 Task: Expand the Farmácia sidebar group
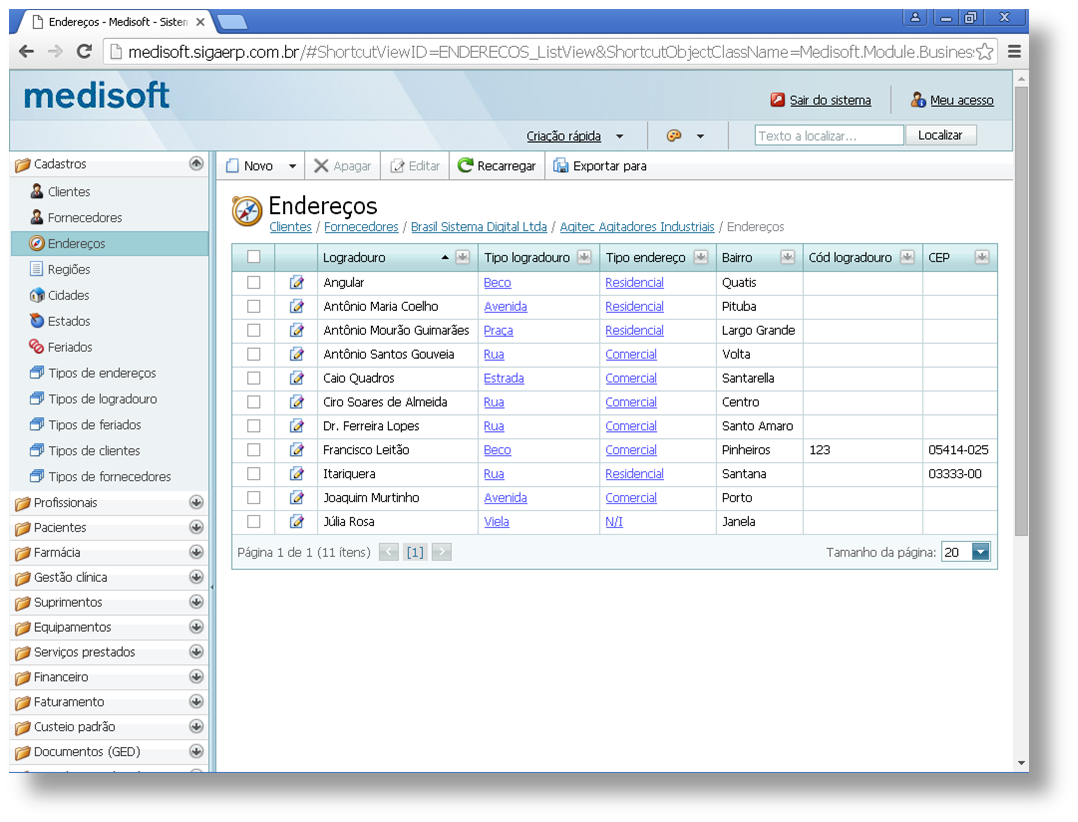(x=196, y=553)
